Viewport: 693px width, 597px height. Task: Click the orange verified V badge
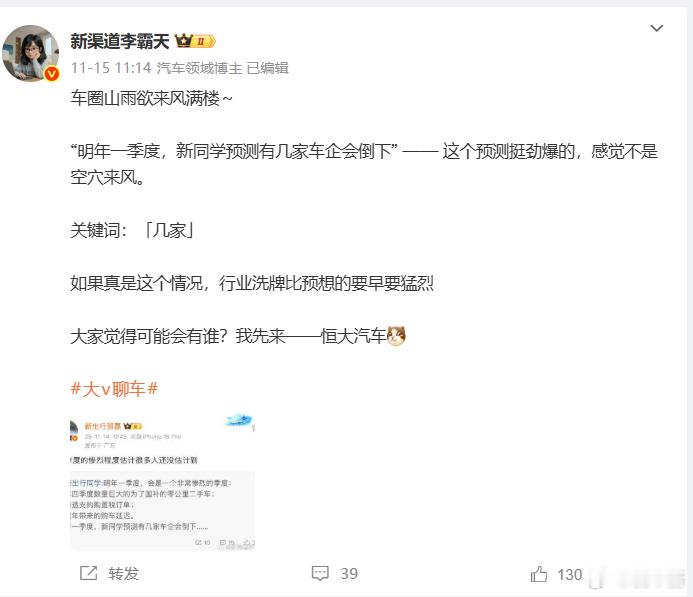(51, 73)
